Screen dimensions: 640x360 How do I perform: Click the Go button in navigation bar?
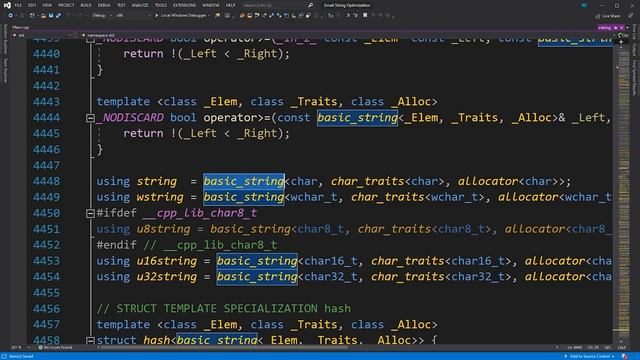[x=623, y=36]
